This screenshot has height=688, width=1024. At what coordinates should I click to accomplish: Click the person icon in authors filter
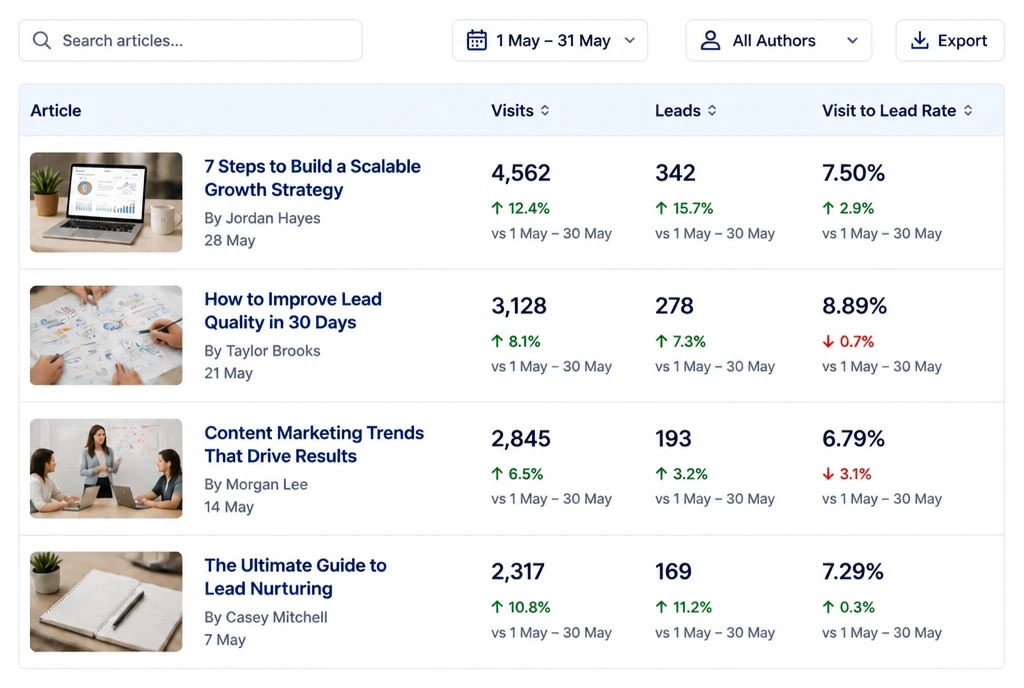[x=711, y=40]
